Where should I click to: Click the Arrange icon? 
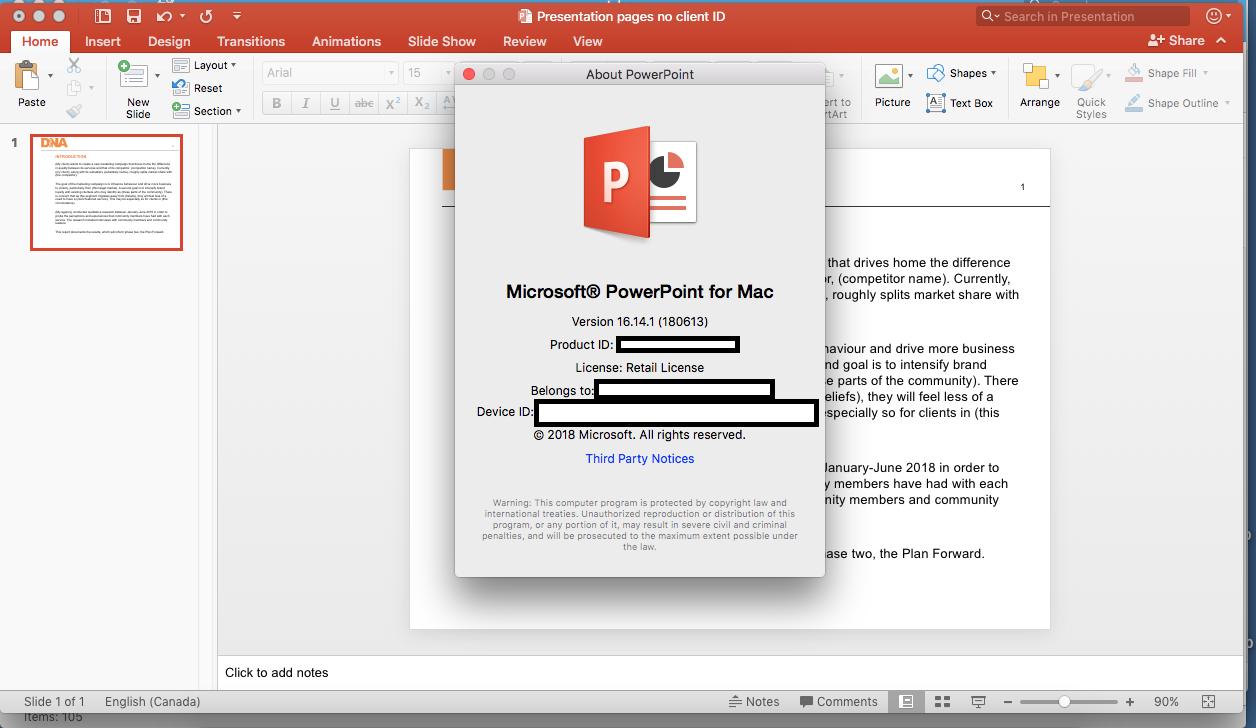(1034, 77)
